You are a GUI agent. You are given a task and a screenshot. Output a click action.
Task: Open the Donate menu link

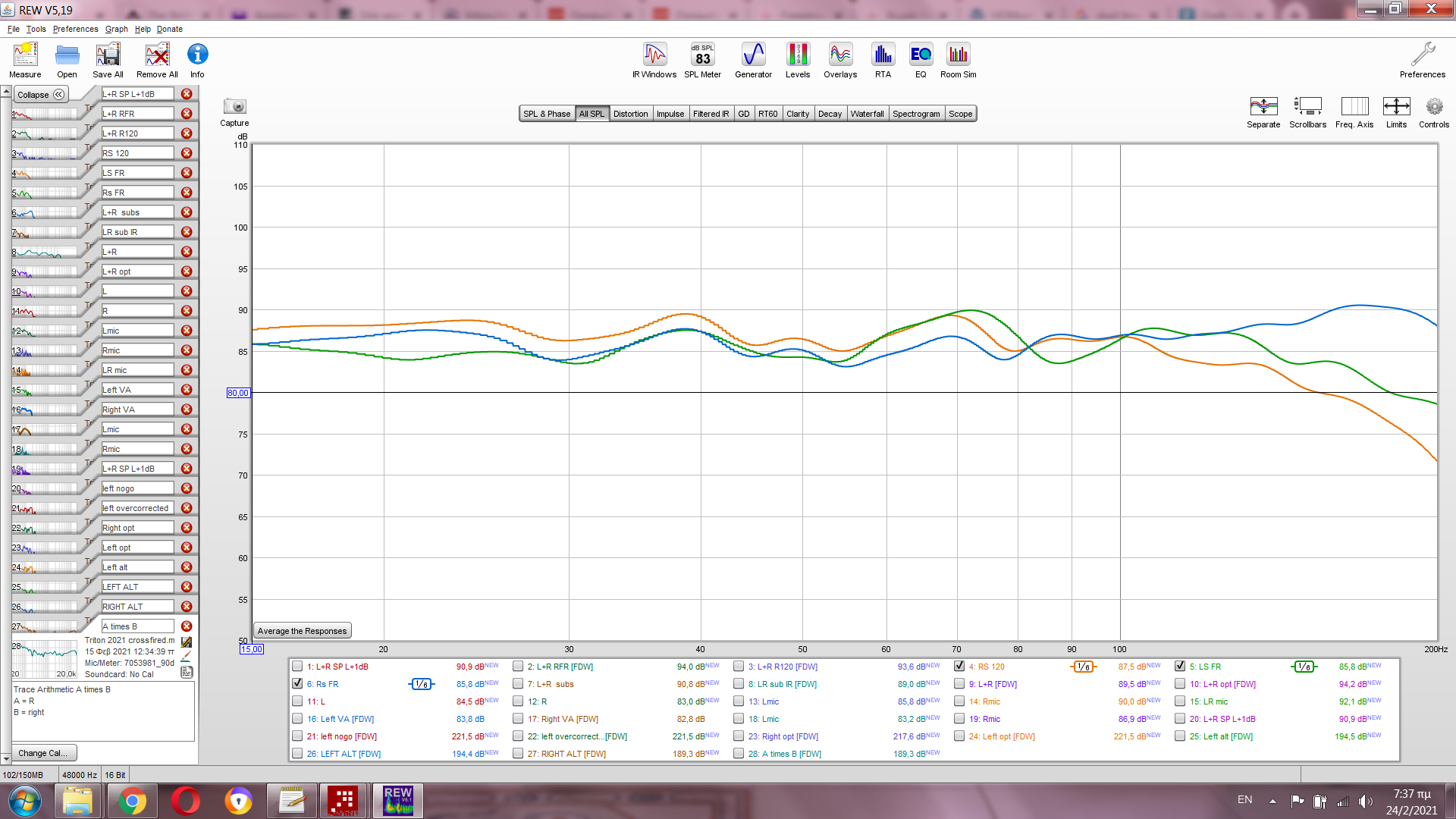pyautogui.click(x=170, y=29)
